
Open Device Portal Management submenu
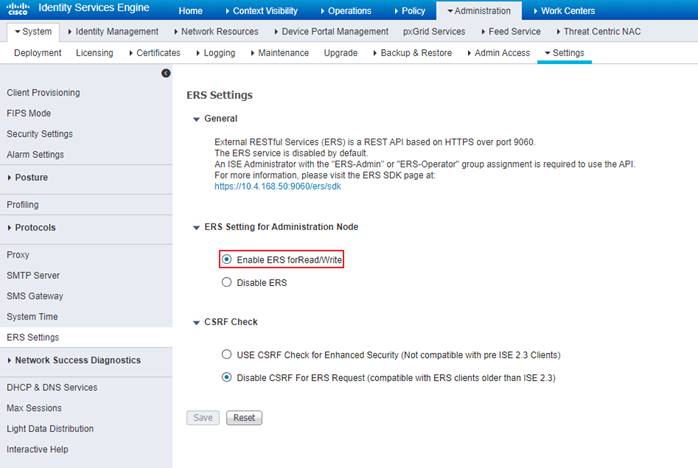[x=331, y=32]
